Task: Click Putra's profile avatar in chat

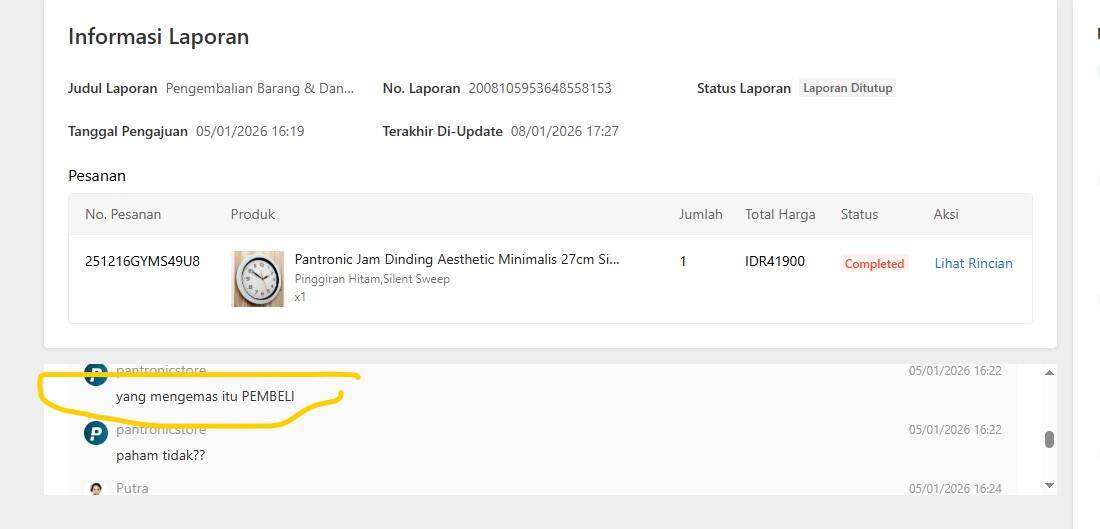Action: click(96, 489)
